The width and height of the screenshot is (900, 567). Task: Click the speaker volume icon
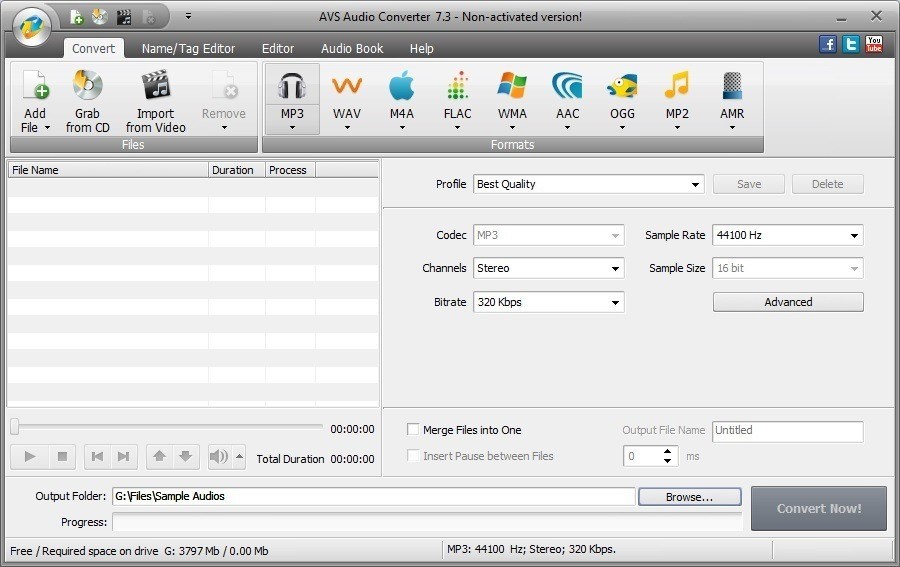click(219, 457)
